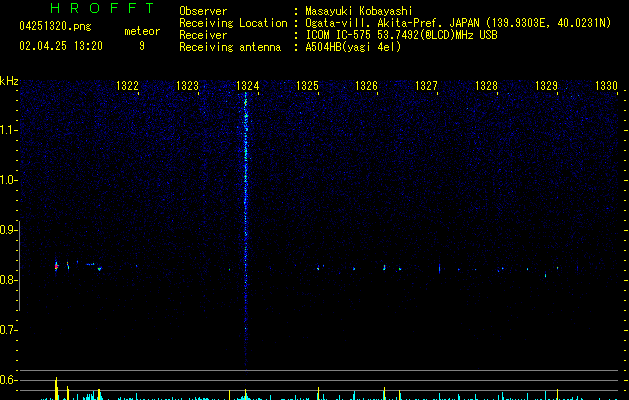Select the filename 04251320.png

(x=55, y=27)
